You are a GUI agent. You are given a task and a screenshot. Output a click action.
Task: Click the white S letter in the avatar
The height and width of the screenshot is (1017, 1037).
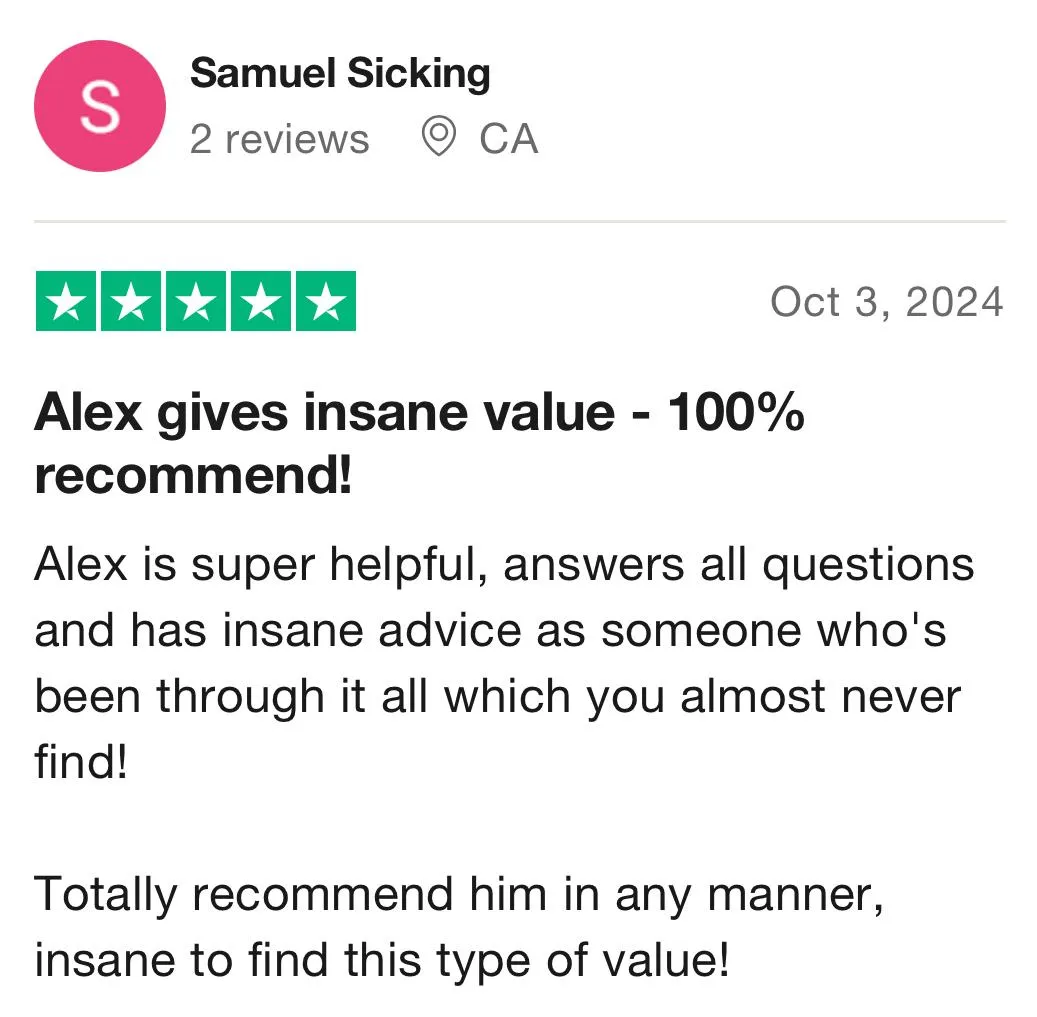click(101, 106)
